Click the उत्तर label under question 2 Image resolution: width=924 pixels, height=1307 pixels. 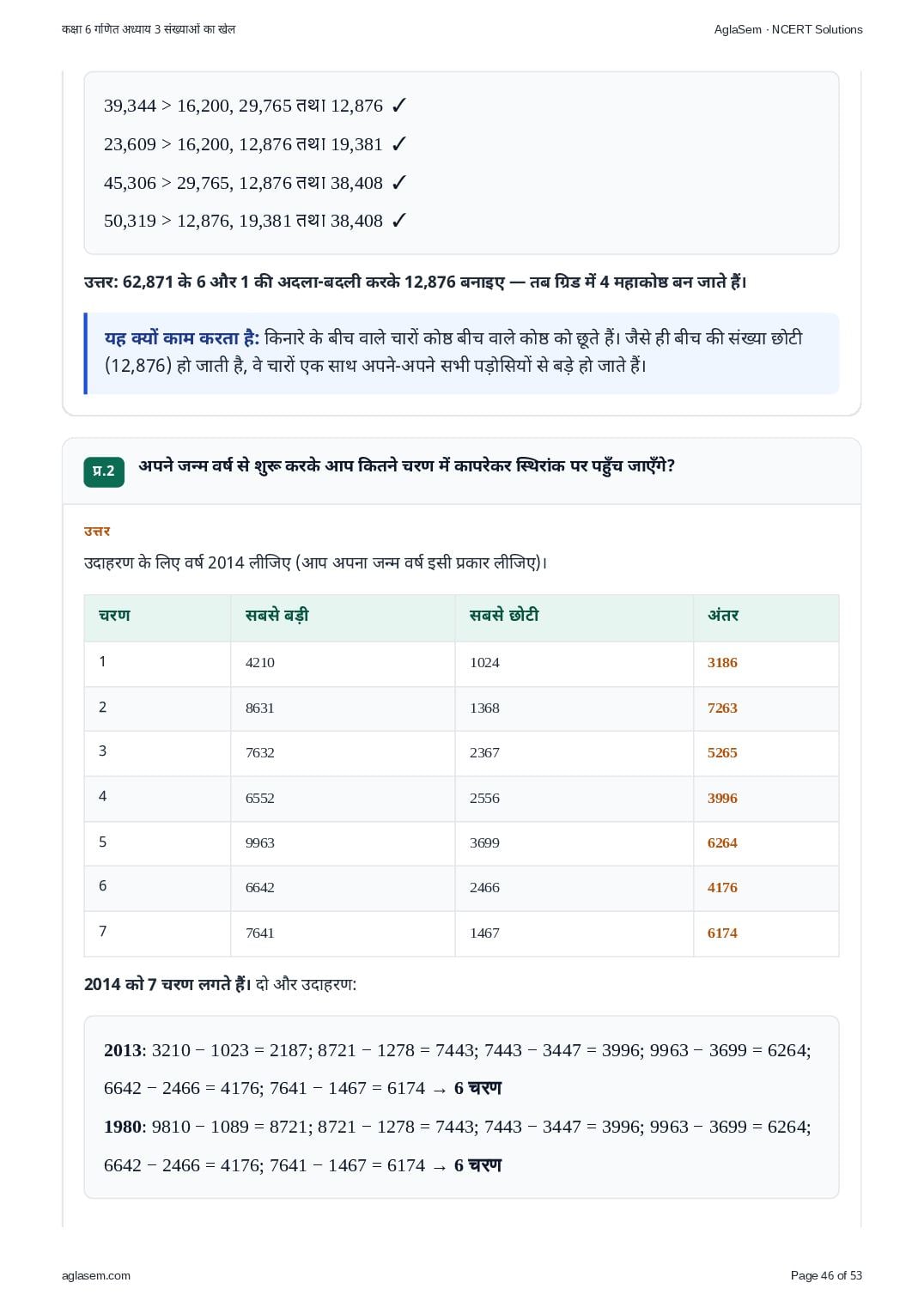[97, 532]
